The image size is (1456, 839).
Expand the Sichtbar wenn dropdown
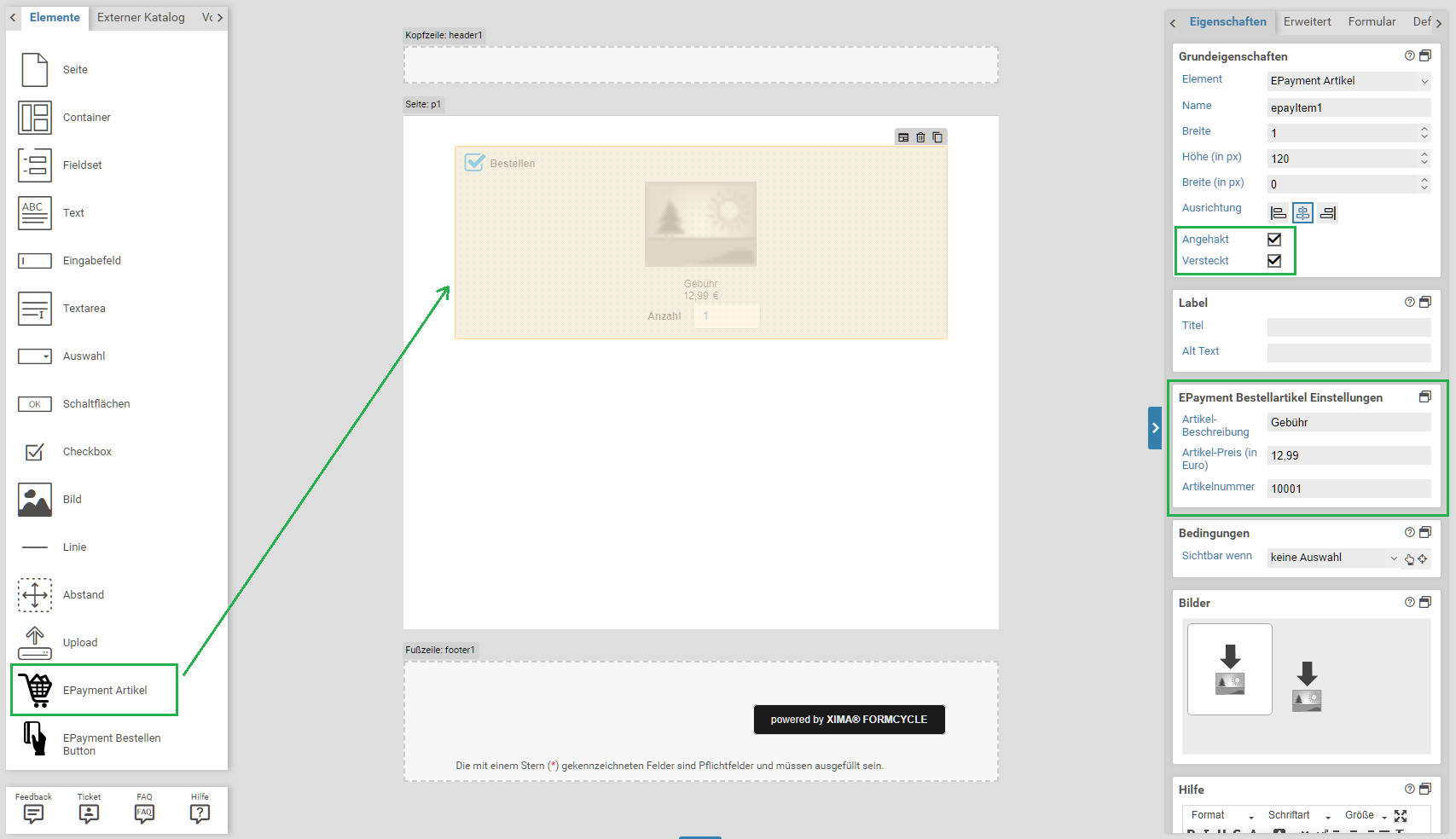pos(1333,558)
